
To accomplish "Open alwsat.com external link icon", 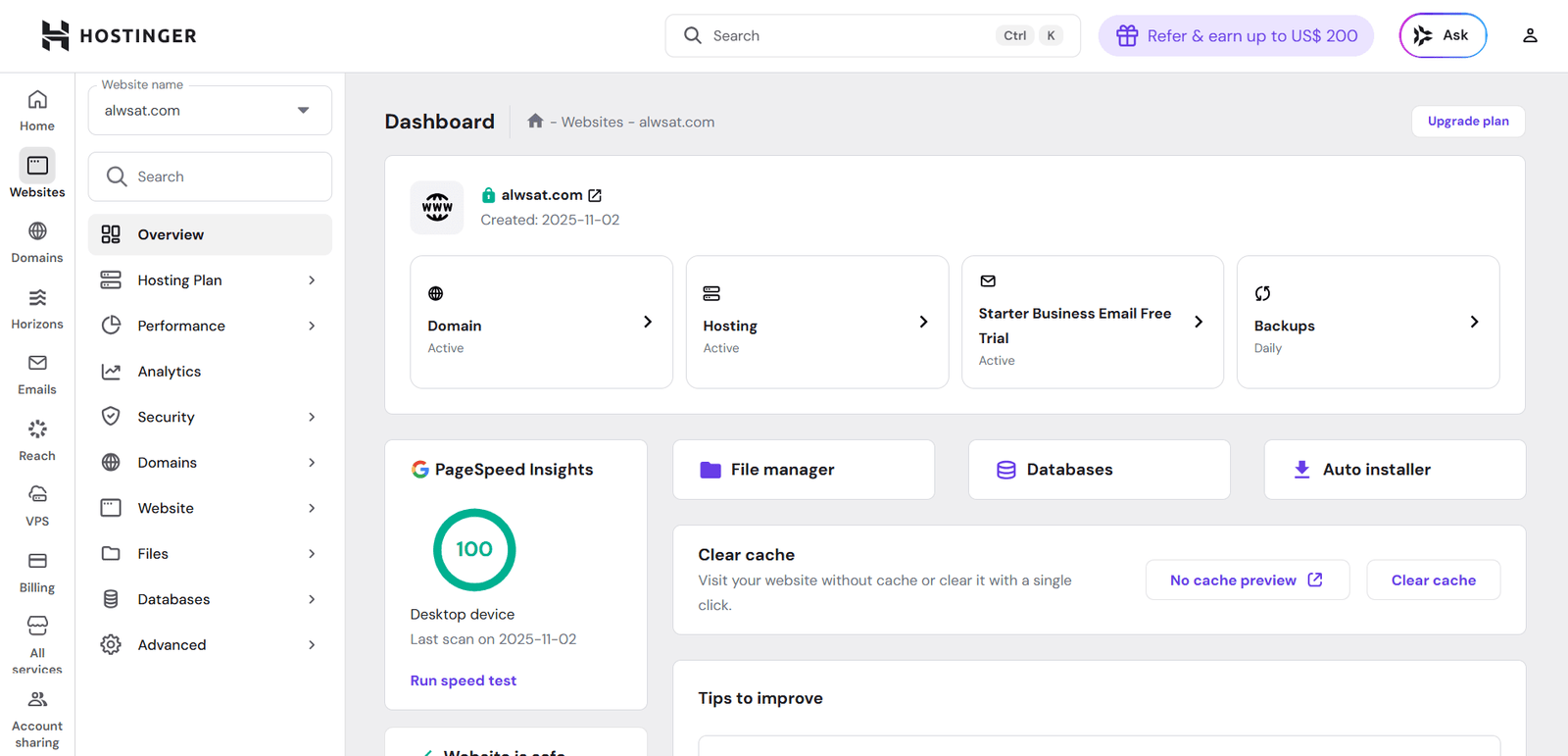I will pos(595,195).
